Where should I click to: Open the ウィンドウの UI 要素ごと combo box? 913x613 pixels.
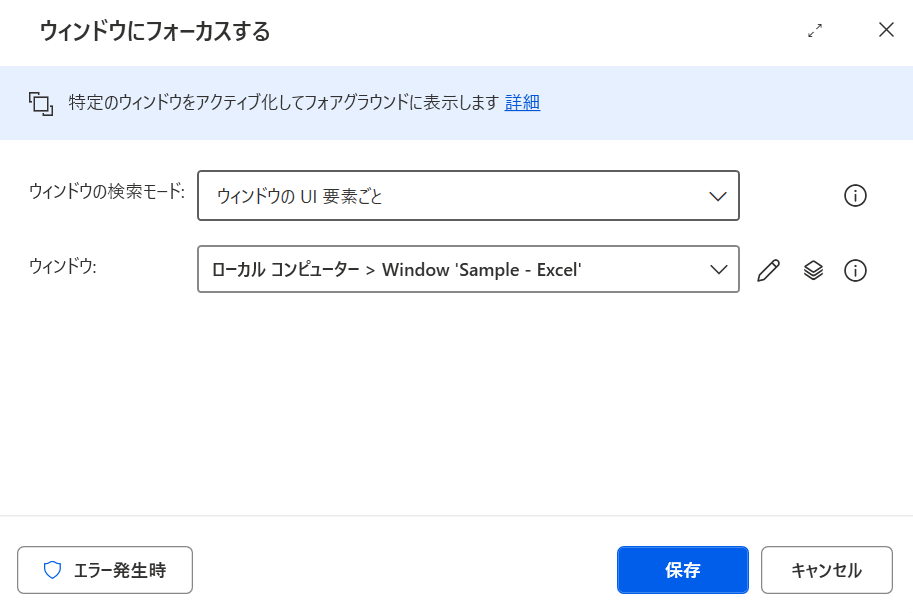[468, 196]
